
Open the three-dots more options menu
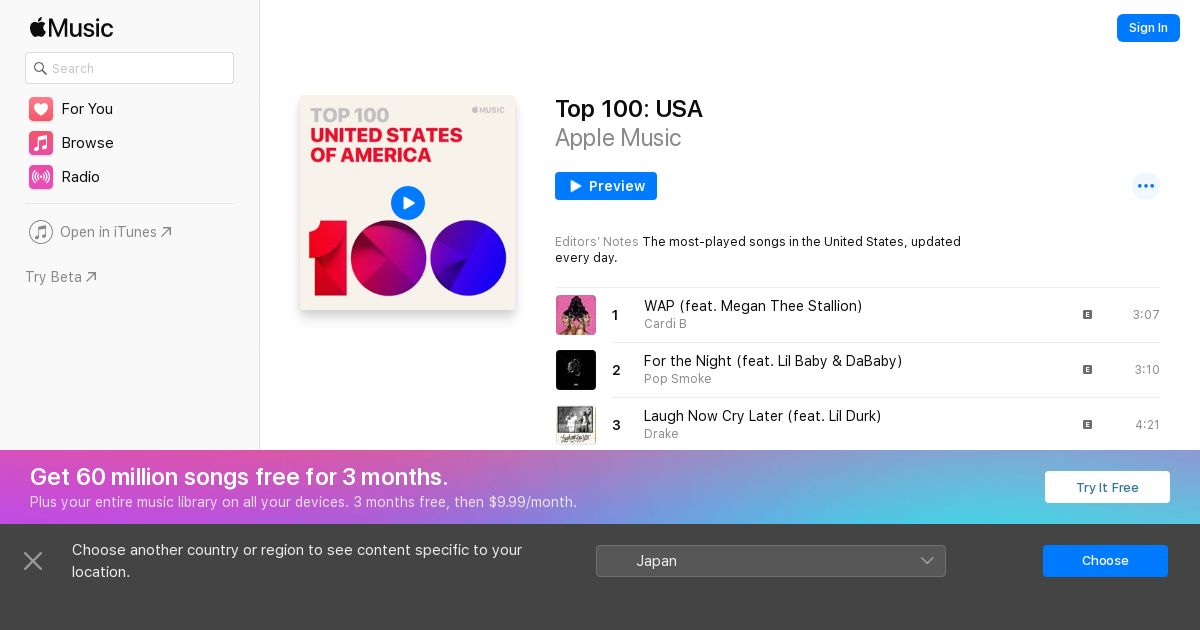click(x=1146, y=186)
